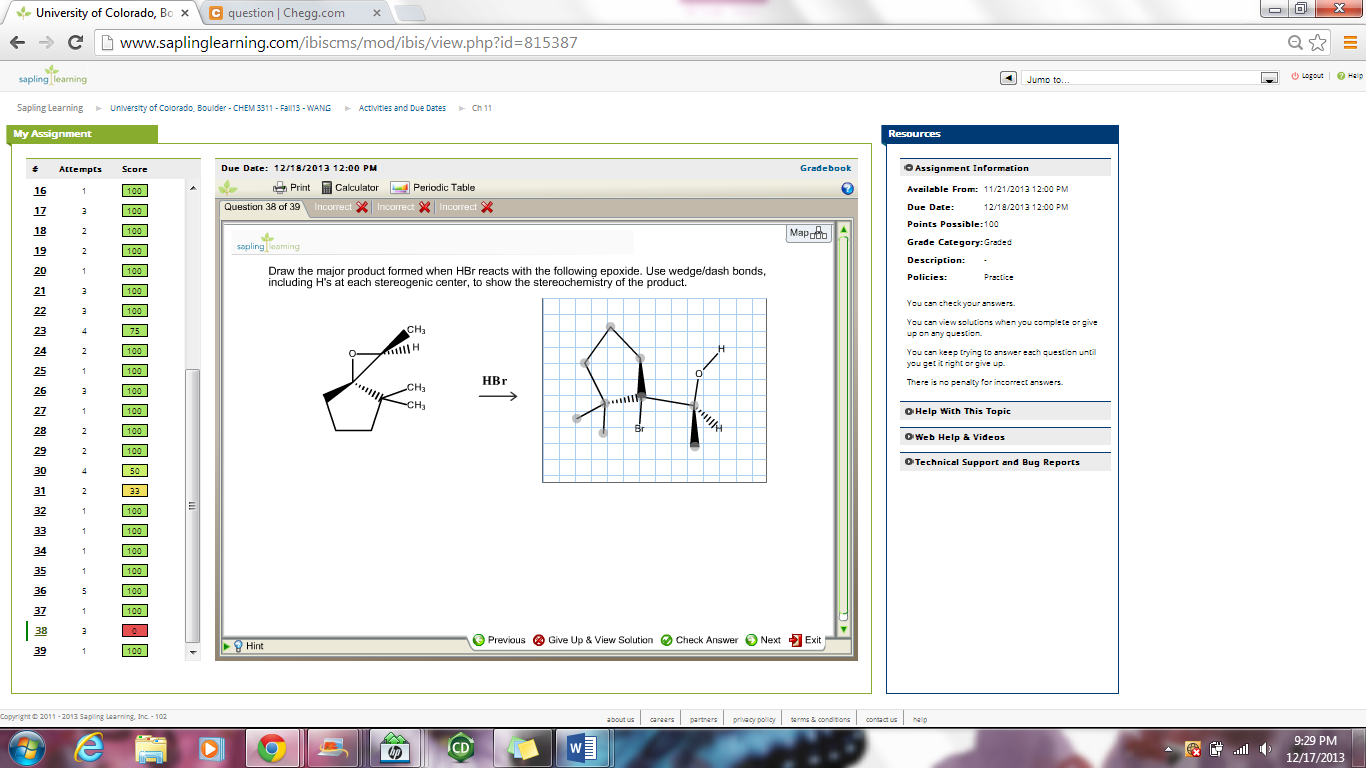Click the red 0 score for question 38
This screenshot has width=1366, height=768.
click(135, 631)
